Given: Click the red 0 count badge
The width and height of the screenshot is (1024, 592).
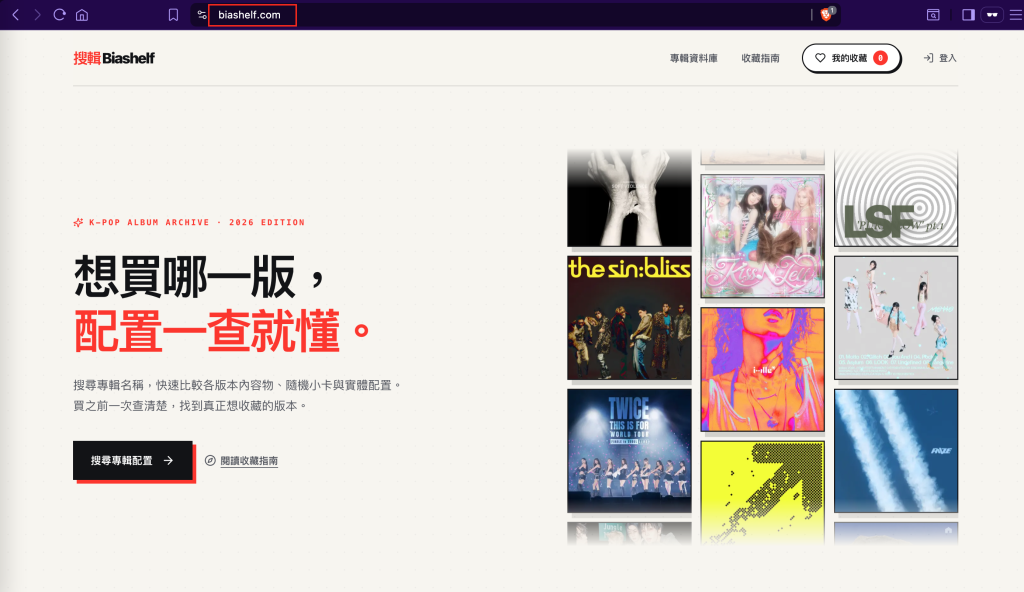Looking at the screenshot, I should pyautogui.click(x=880, y=58).
